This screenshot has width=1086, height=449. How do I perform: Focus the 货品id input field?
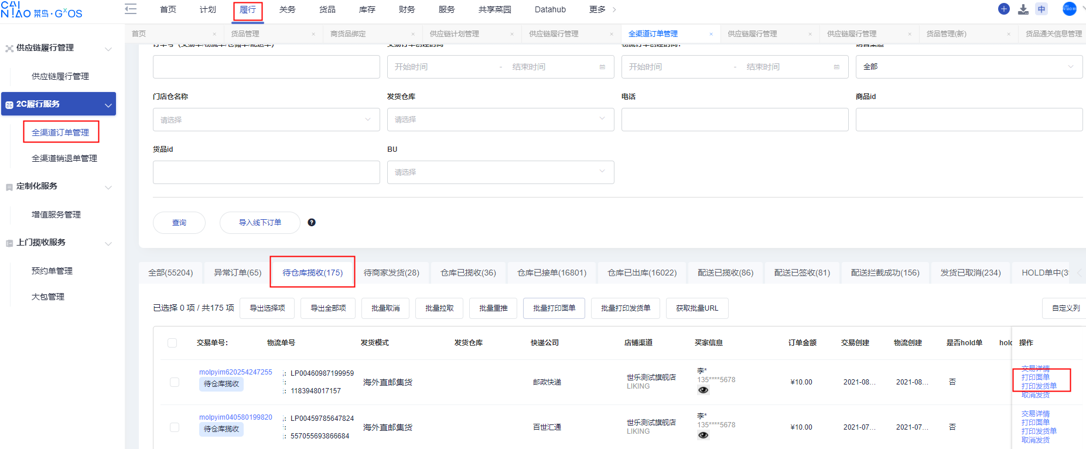[x=266, y=172]
